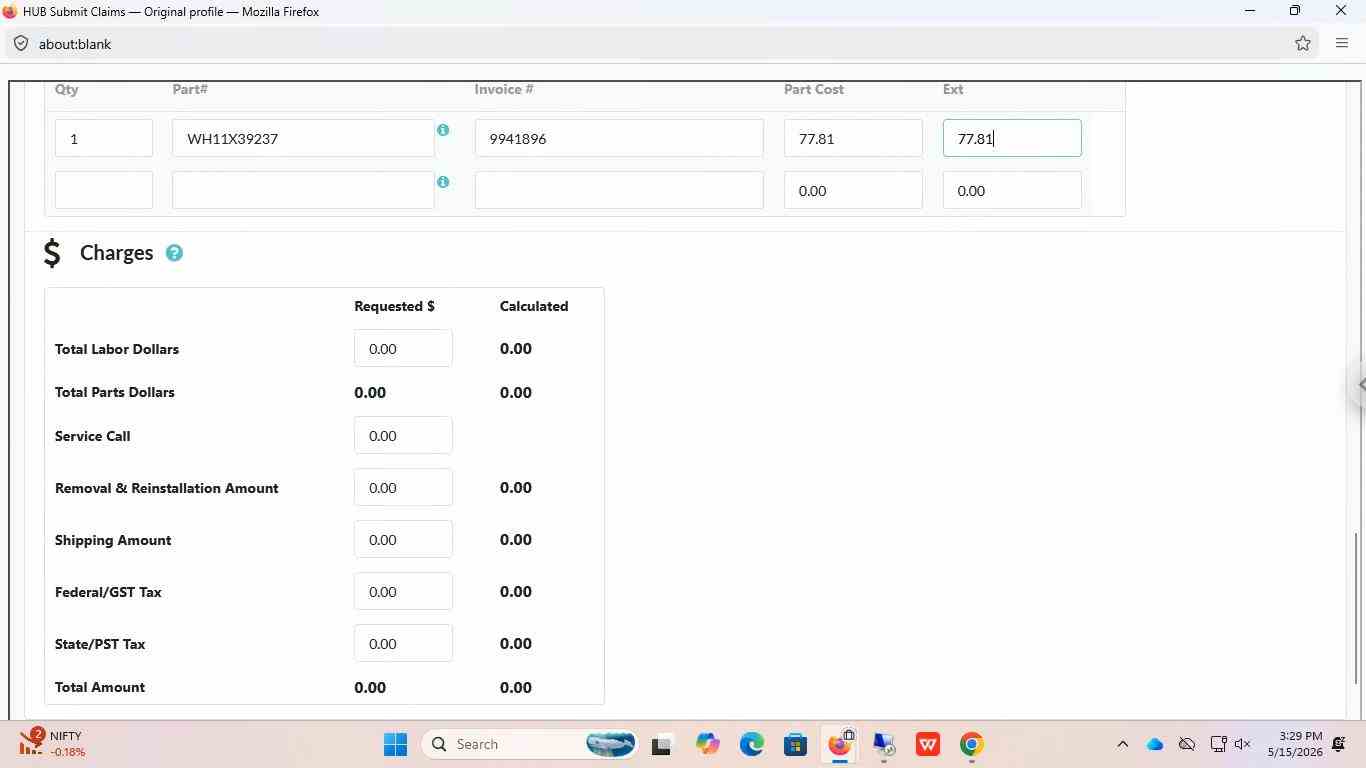Click Service Call amount field

pyautogui.click(x=403, y=435)
